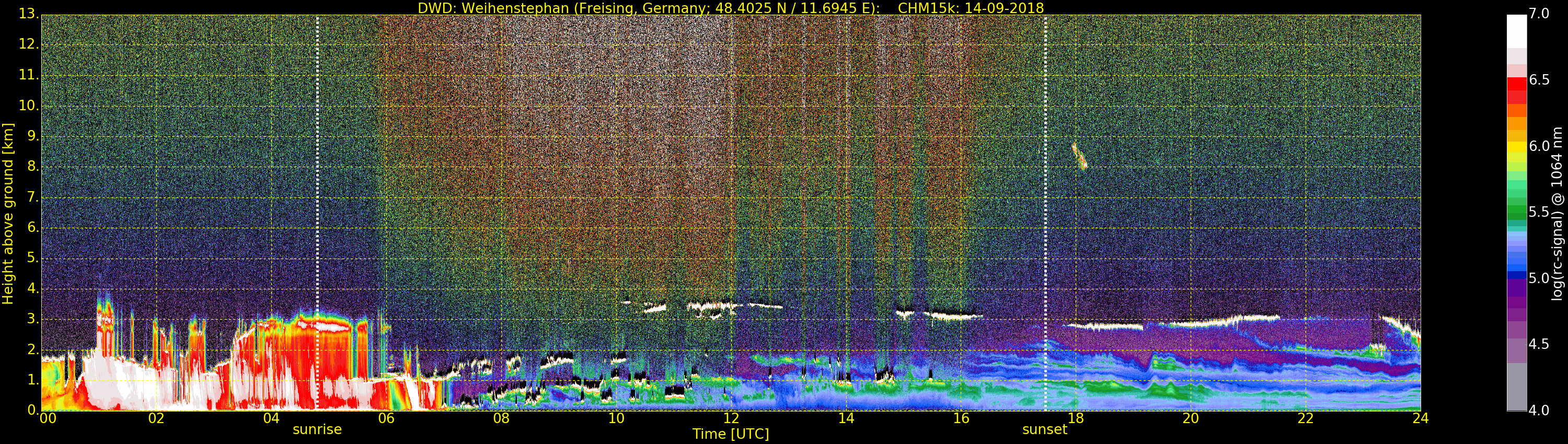Click the 'sunrise' label below the axis
The image size is (1568, 444).
click(x=317, y=429)
